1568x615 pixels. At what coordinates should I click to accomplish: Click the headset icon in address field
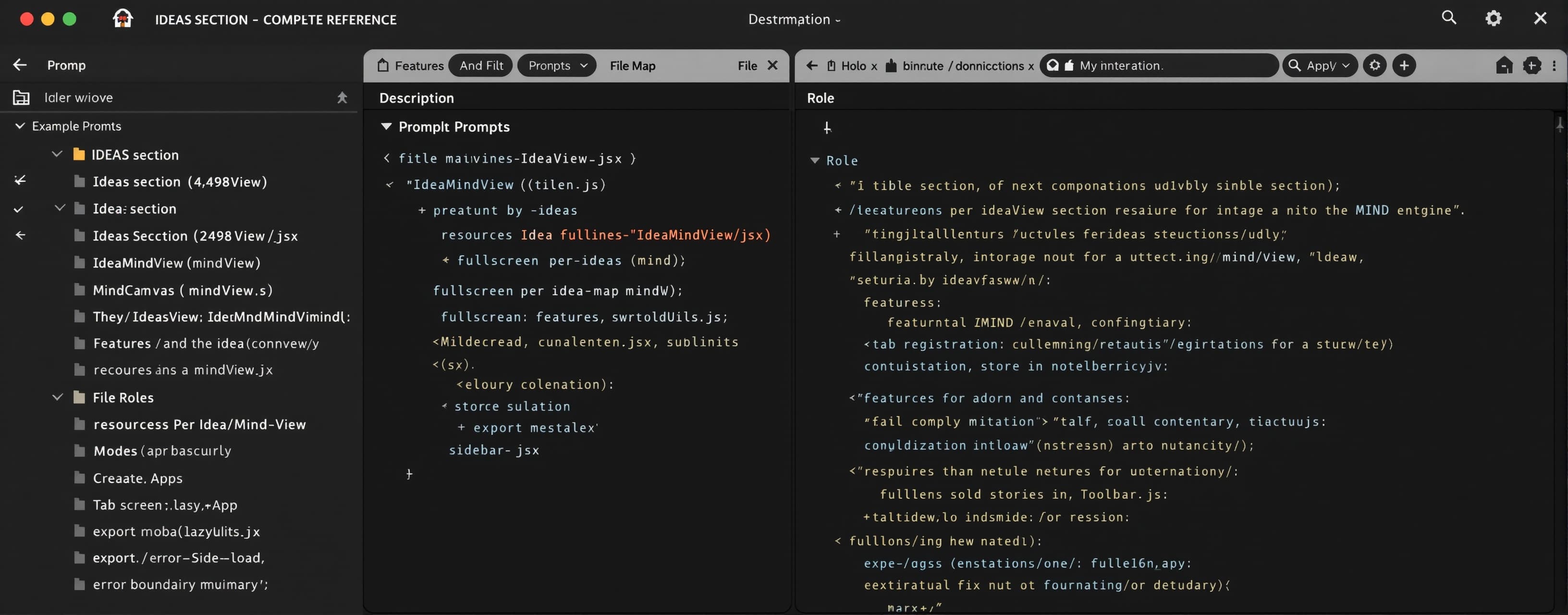1053,65
